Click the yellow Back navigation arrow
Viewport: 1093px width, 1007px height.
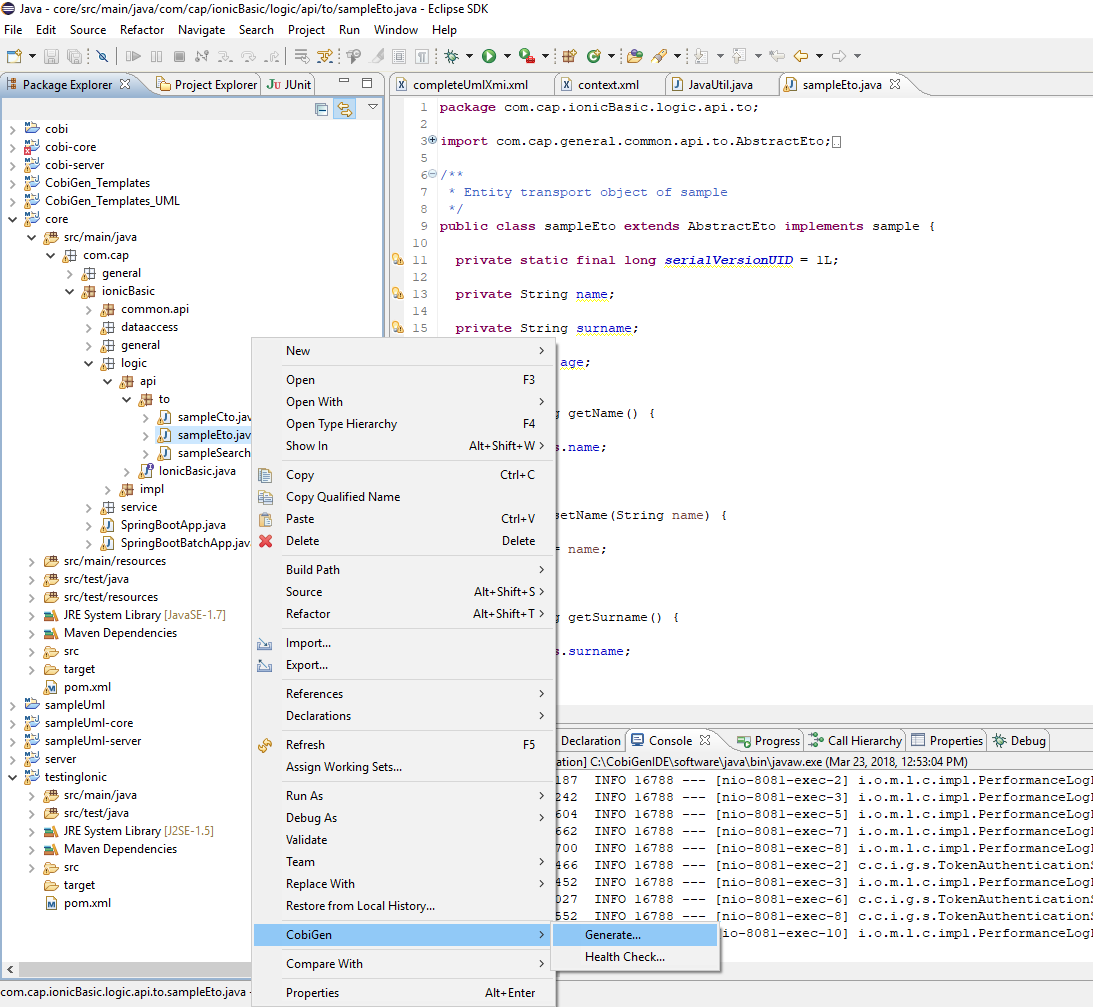800,56
